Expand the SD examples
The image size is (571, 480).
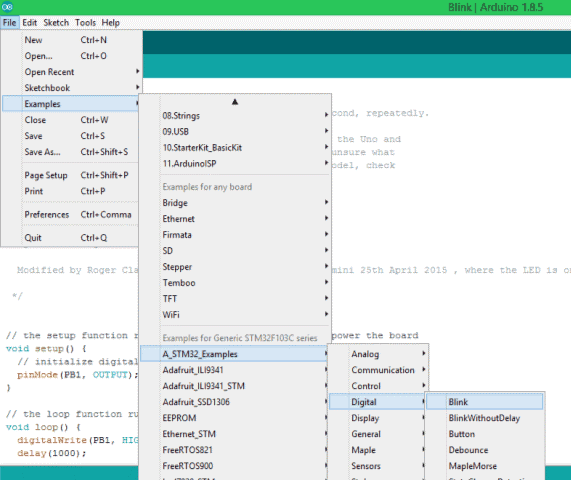(235, 251)
